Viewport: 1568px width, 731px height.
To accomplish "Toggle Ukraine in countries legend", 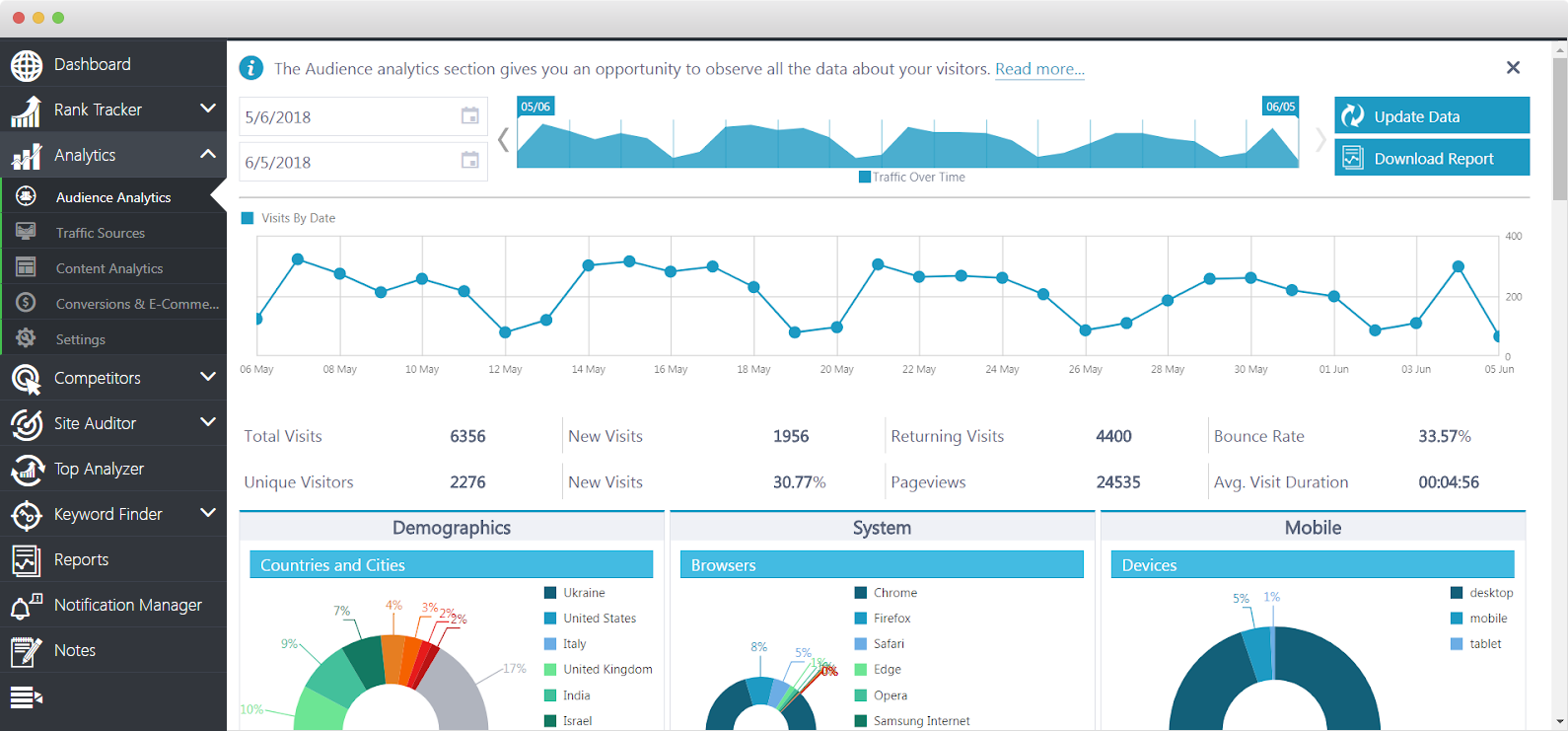I will coord(575,593).
